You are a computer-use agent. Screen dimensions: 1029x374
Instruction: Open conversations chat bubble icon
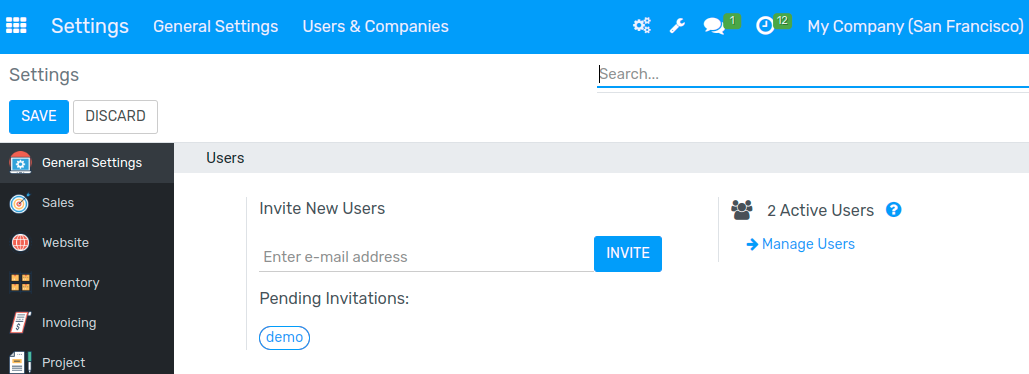(x=713, y=27)
